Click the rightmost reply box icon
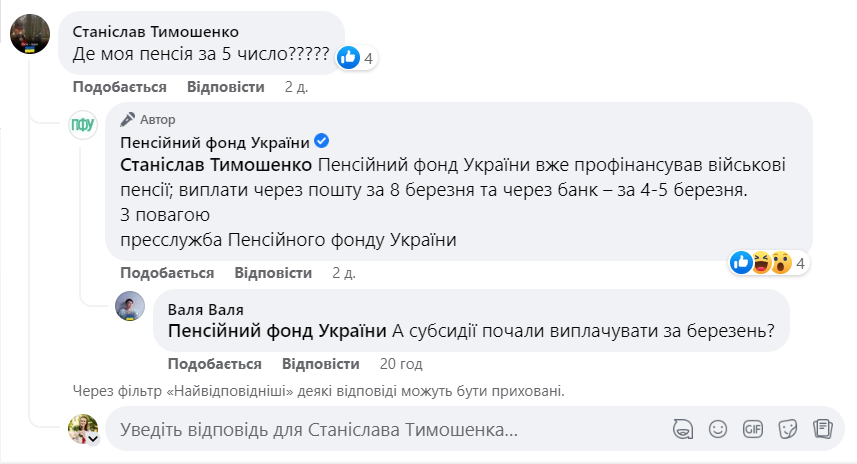The width and height of the screenshot is (857, 464). click(x=822, y=429)
